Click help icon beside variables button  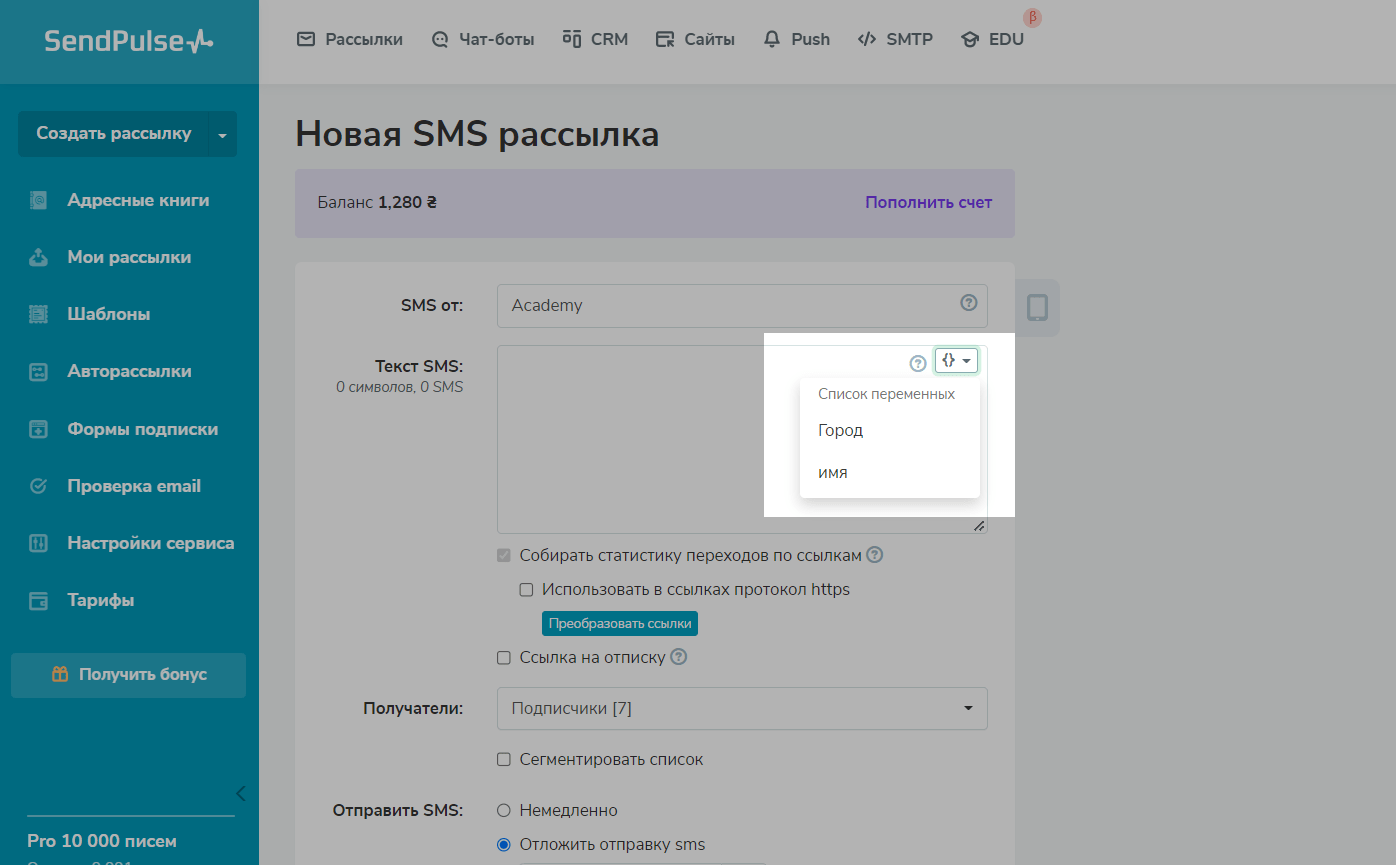[918, 363]
